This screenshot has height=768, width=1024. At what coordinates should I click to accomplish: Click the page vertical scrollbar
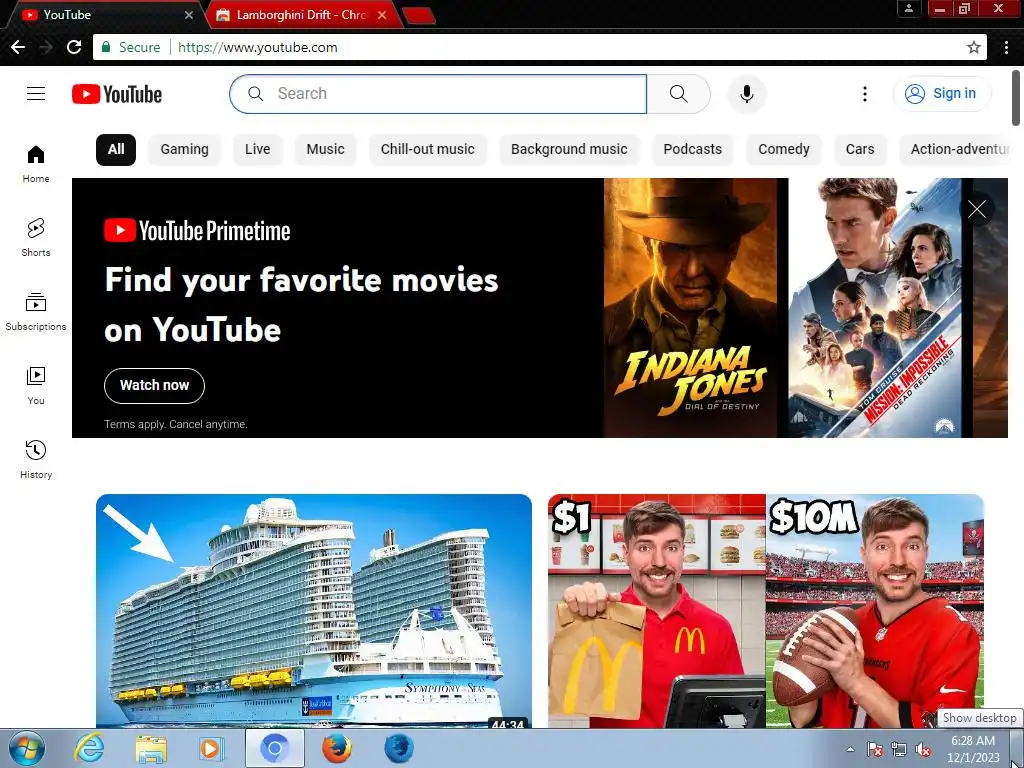1016,98
